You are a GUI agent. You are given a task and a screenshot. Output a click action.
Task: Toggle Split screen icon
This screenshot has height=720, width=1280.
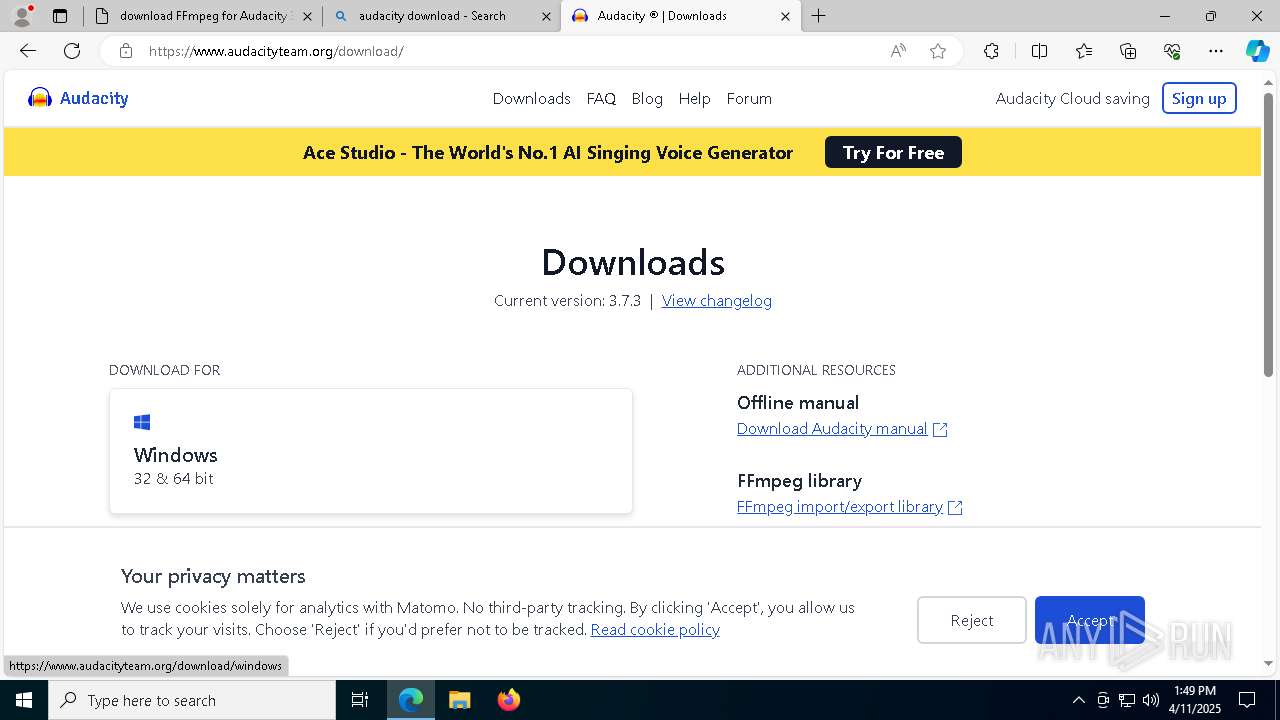point(1039,51)
